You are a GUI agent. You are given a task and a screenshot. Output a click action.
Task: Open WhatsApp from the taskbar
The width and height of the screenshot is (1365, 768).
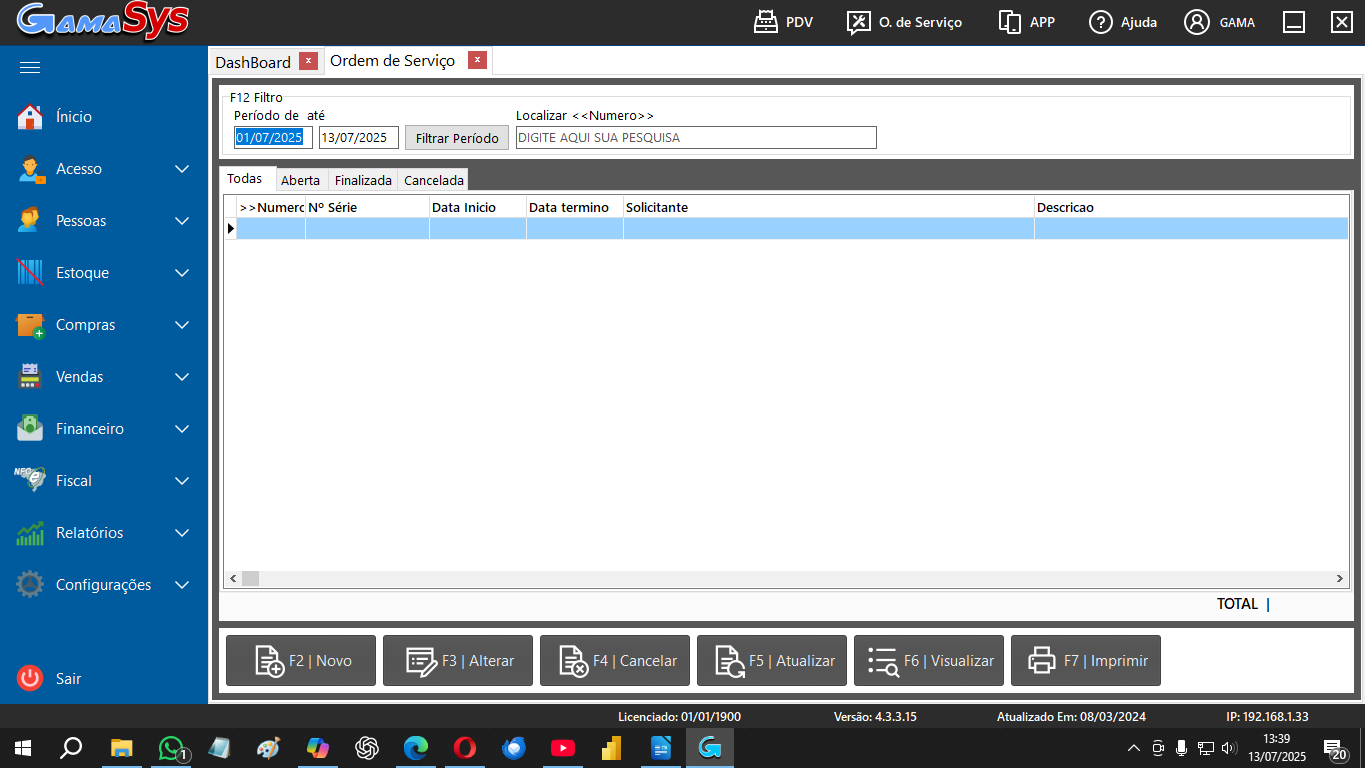point(172,748)
